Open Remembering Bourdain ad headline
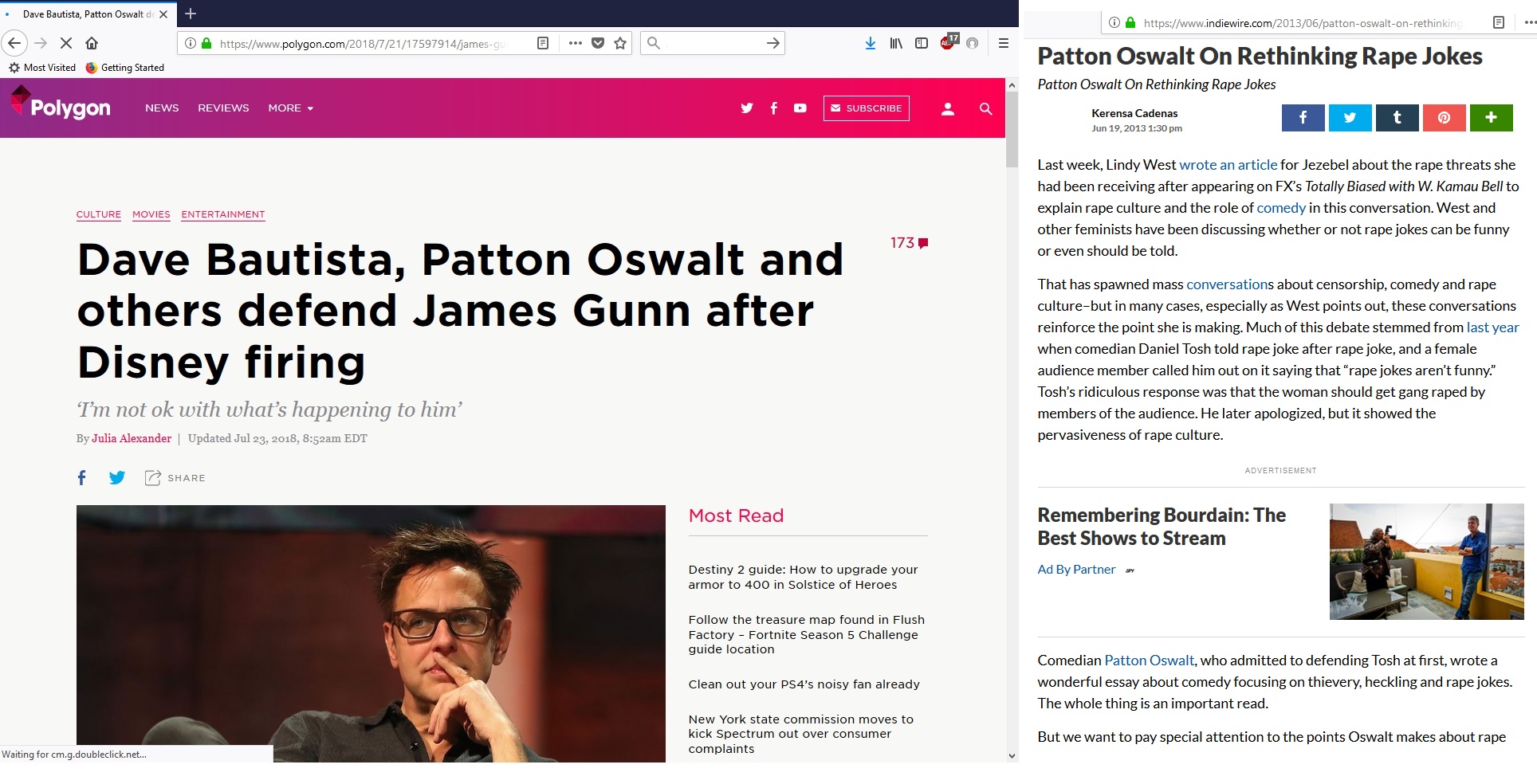Viewport: 1537px width, 784px height. [x=1162, y=527]
